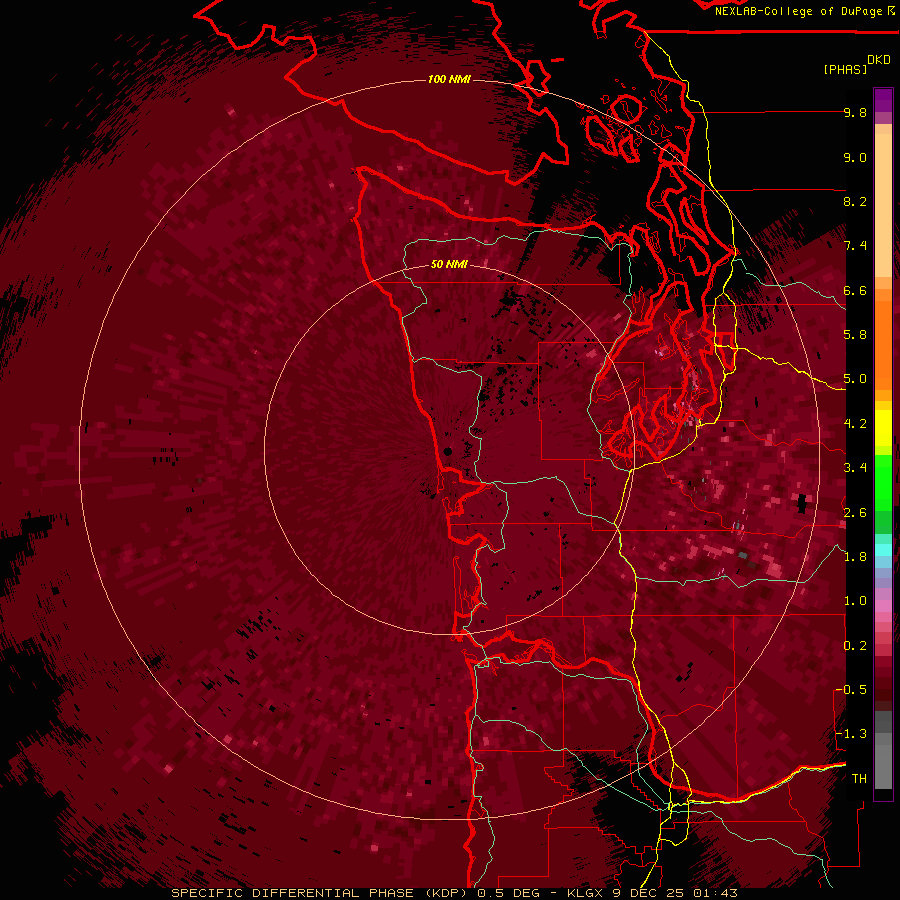The image size is (900, 900).
Task: Pick the cyan band of the color bar
Action: 883,550
